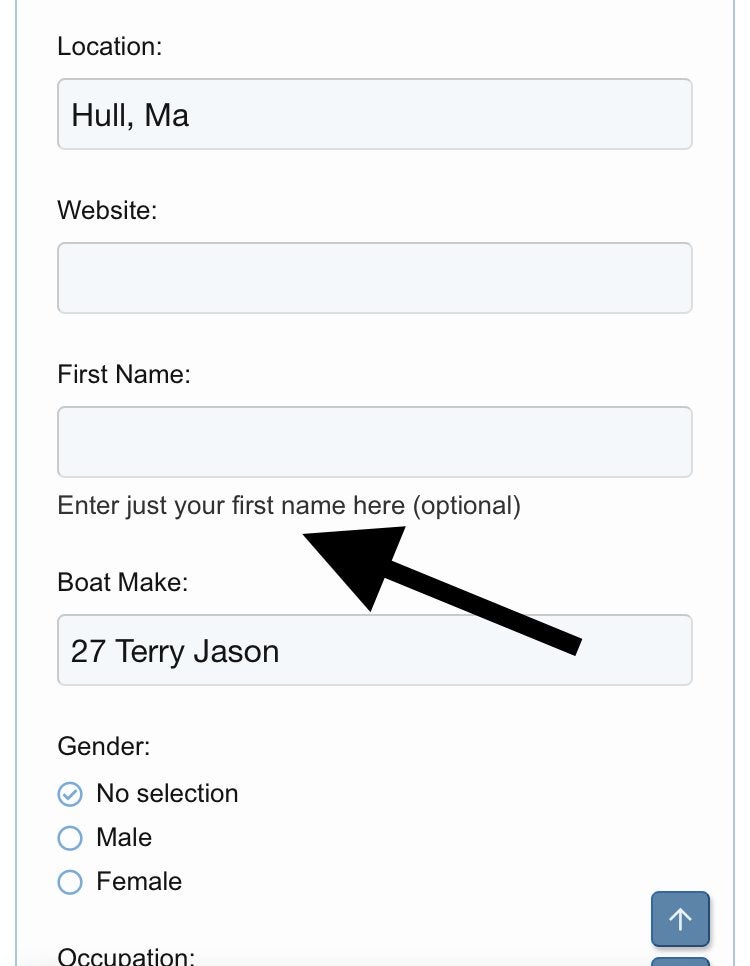Choose the Male radio button
The height and width of the screenshot is (966, 750).
[70, 838]
